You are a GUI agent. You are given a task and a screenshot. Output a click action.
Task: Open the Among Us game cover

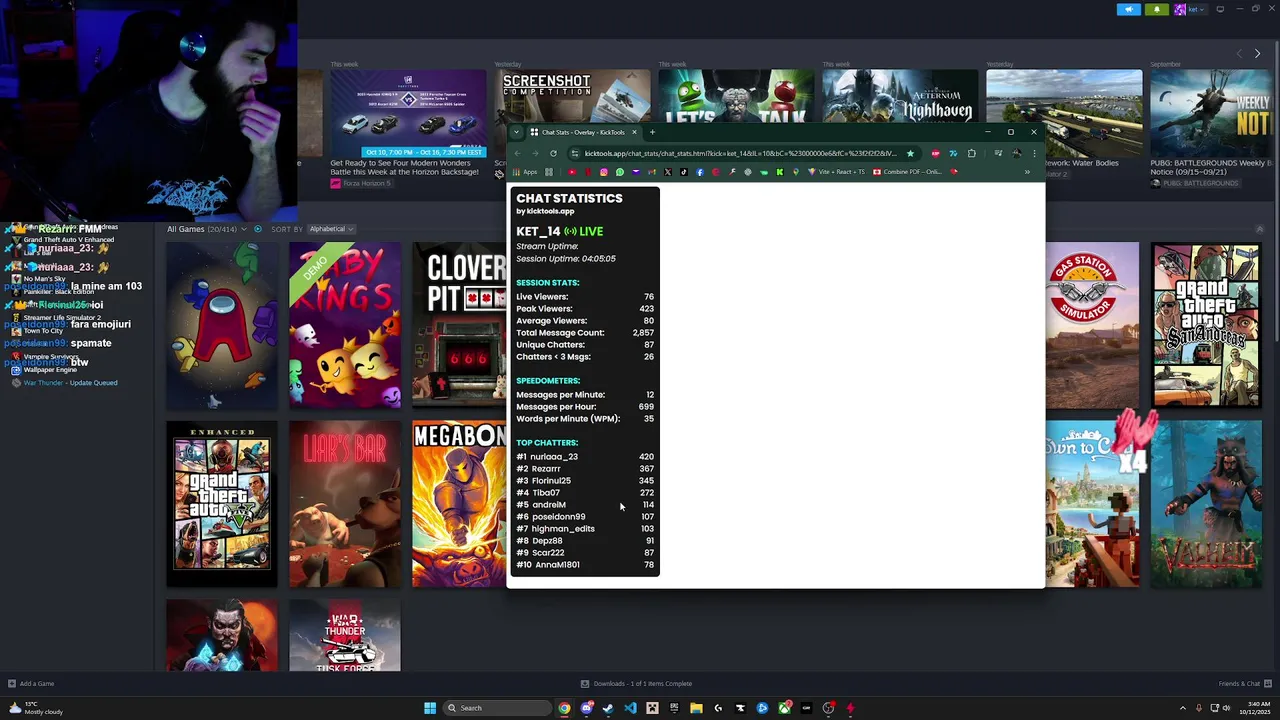tap(222, 325)
